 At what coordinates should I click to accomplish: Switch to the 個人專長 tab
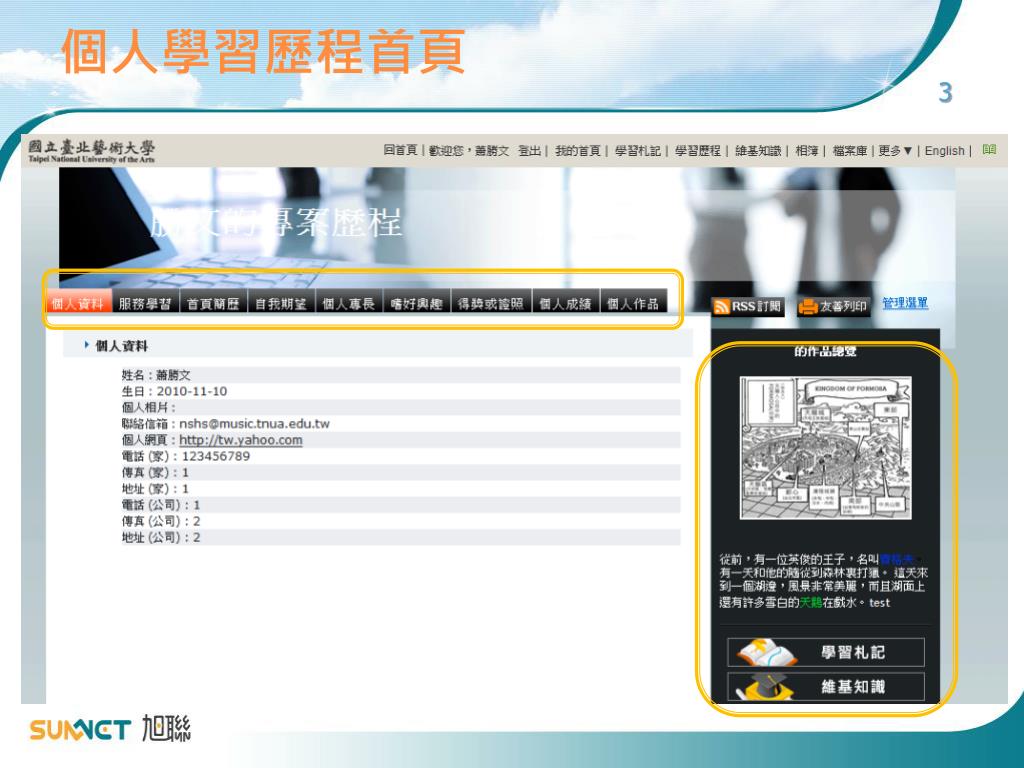tap(349, 304)
